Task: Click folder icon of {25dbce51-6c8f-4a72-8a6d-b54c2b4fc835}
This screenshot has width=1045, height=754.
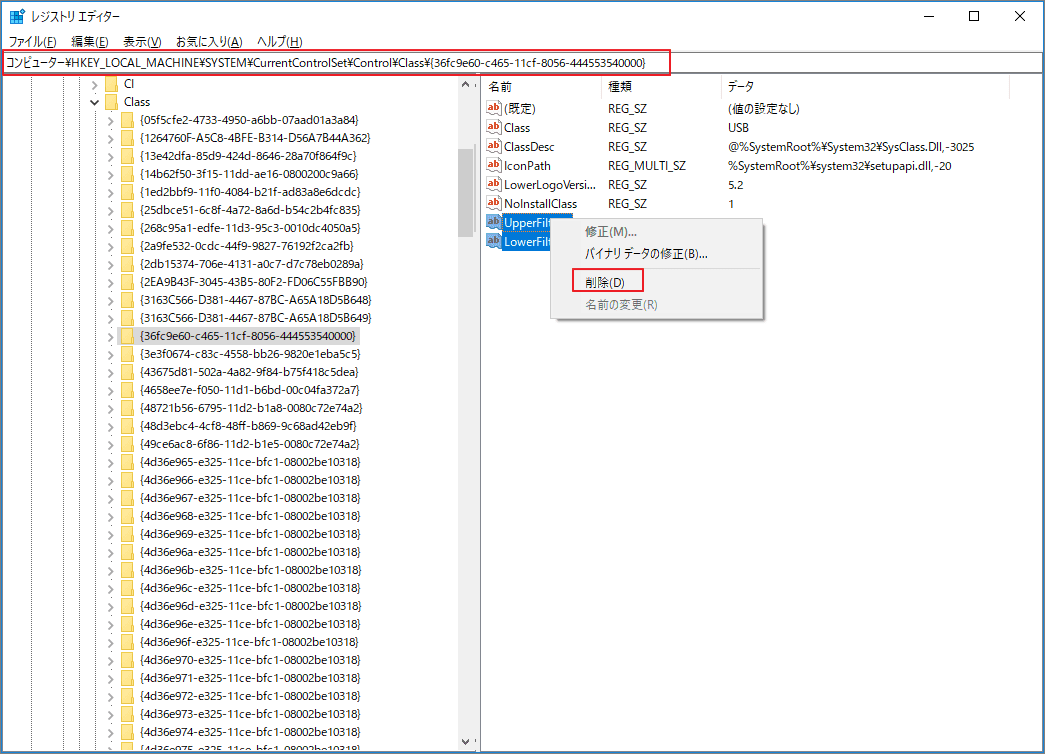Action: (127, 210)
